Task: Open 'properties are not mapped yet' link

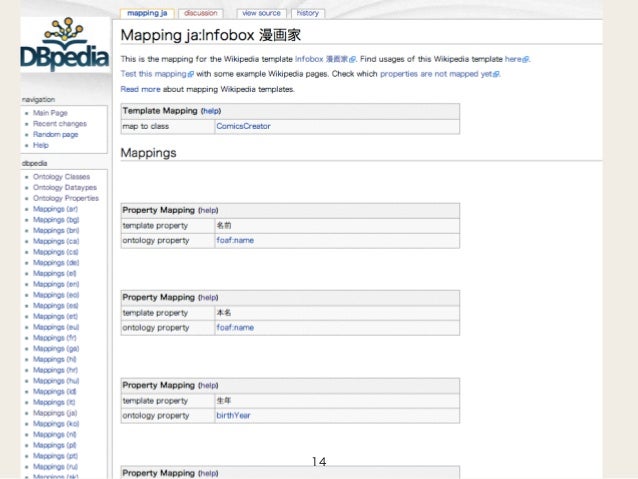Action: pos(436,74)
